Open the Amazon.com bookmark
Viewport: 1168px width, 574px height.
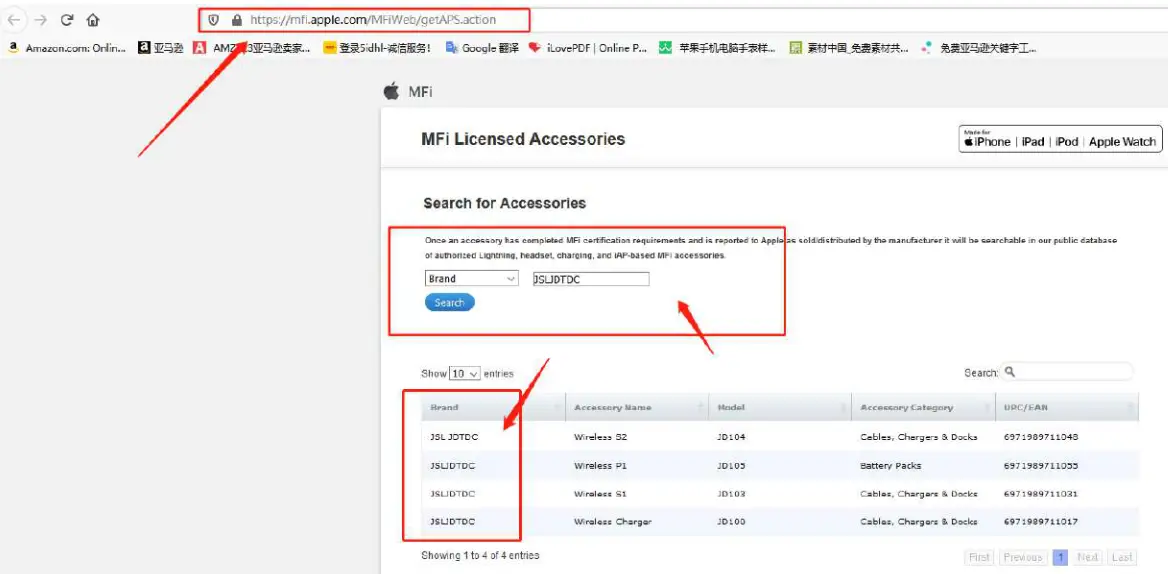pyautogui.click(x=67, y=48)
